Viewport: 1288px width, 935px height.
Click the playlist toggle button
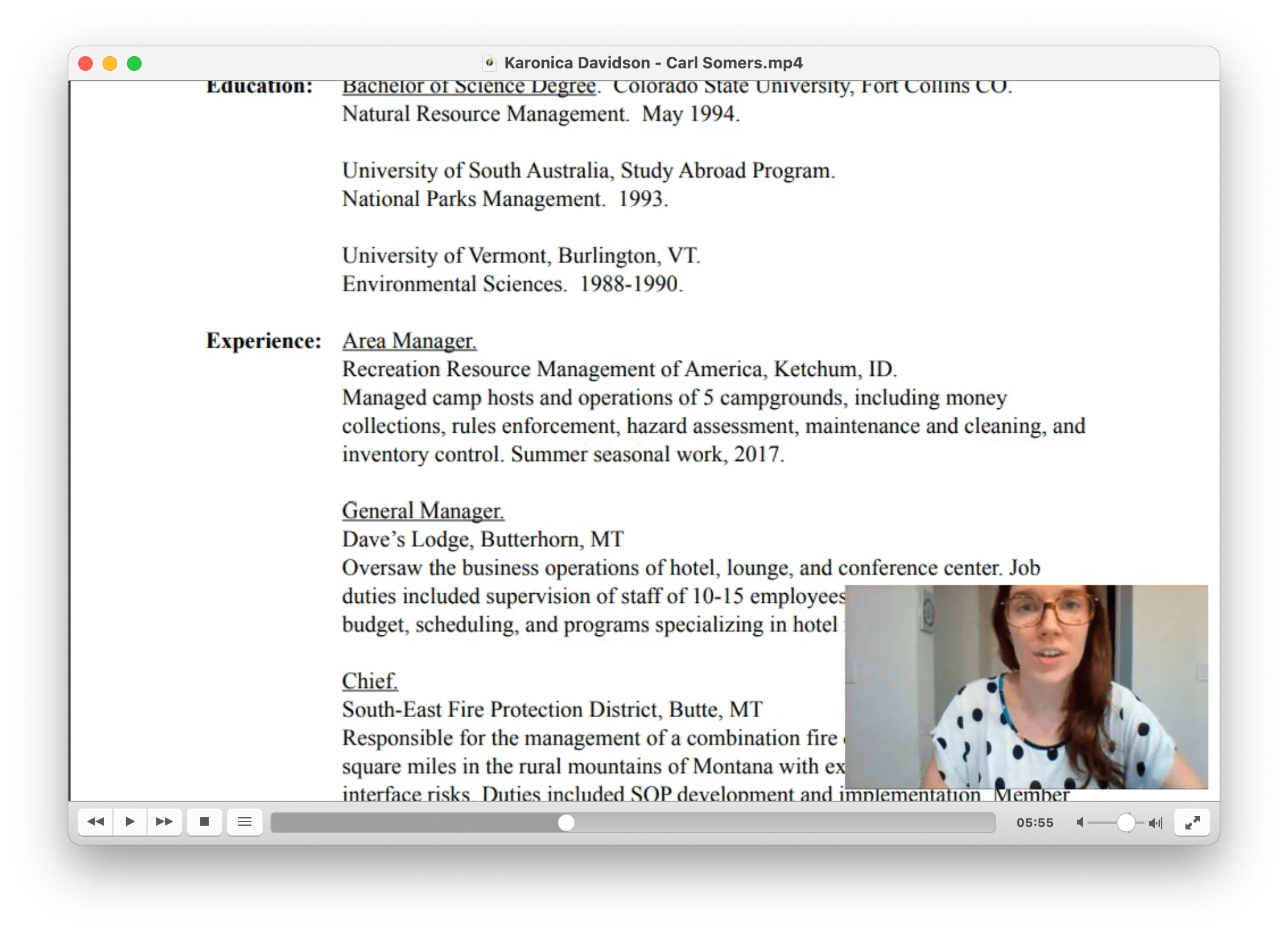tap(247, 822)
